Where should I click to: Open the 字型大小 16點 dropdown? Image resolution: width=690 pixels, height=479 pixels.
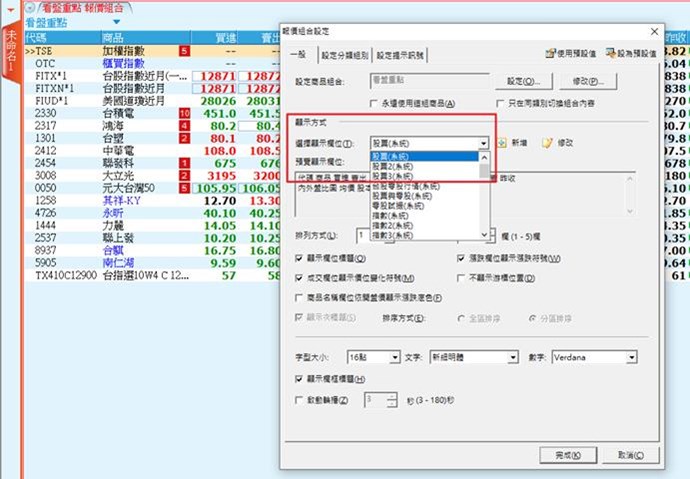coord(395,357)
